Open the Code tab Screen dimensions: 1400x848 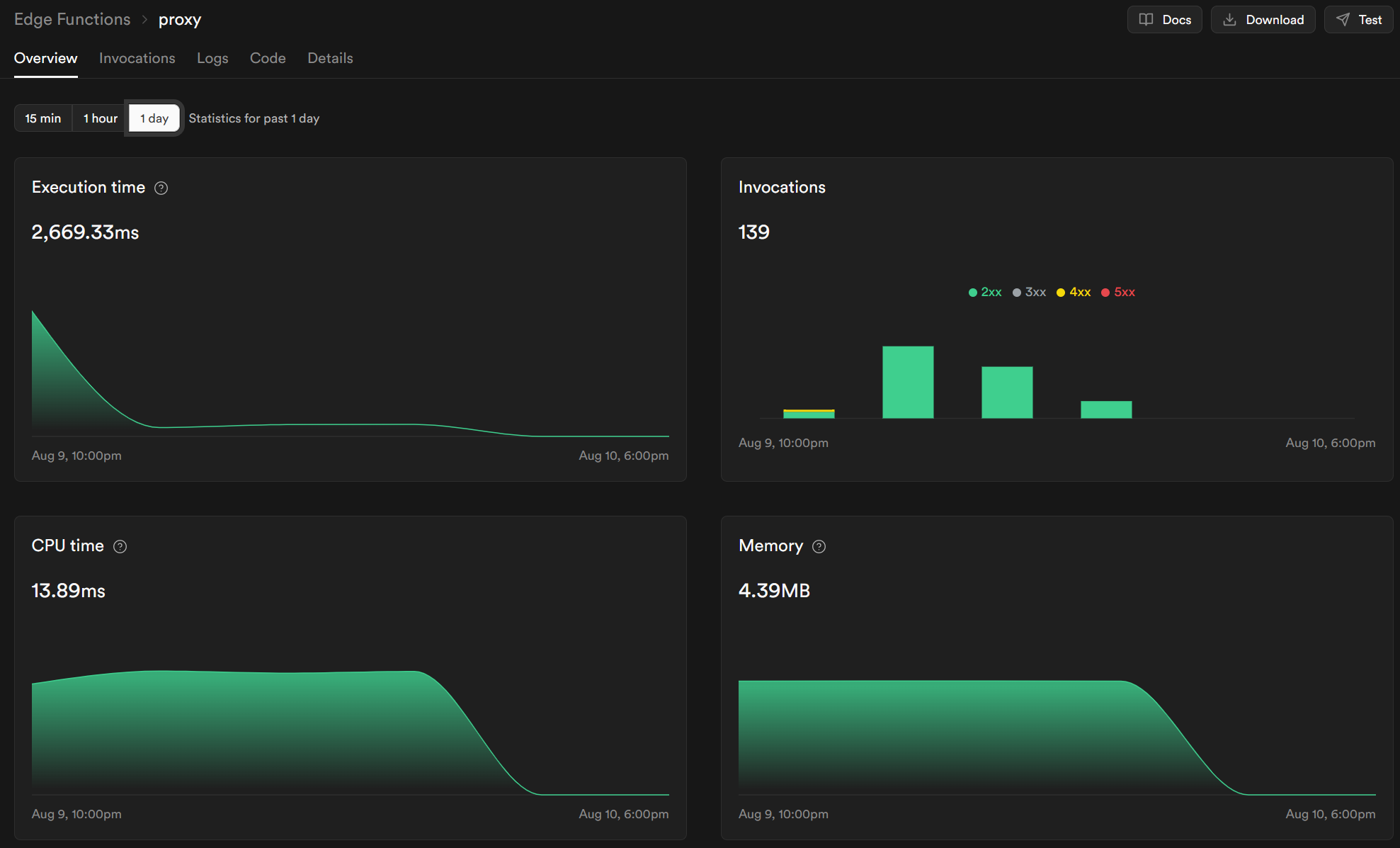268,58
